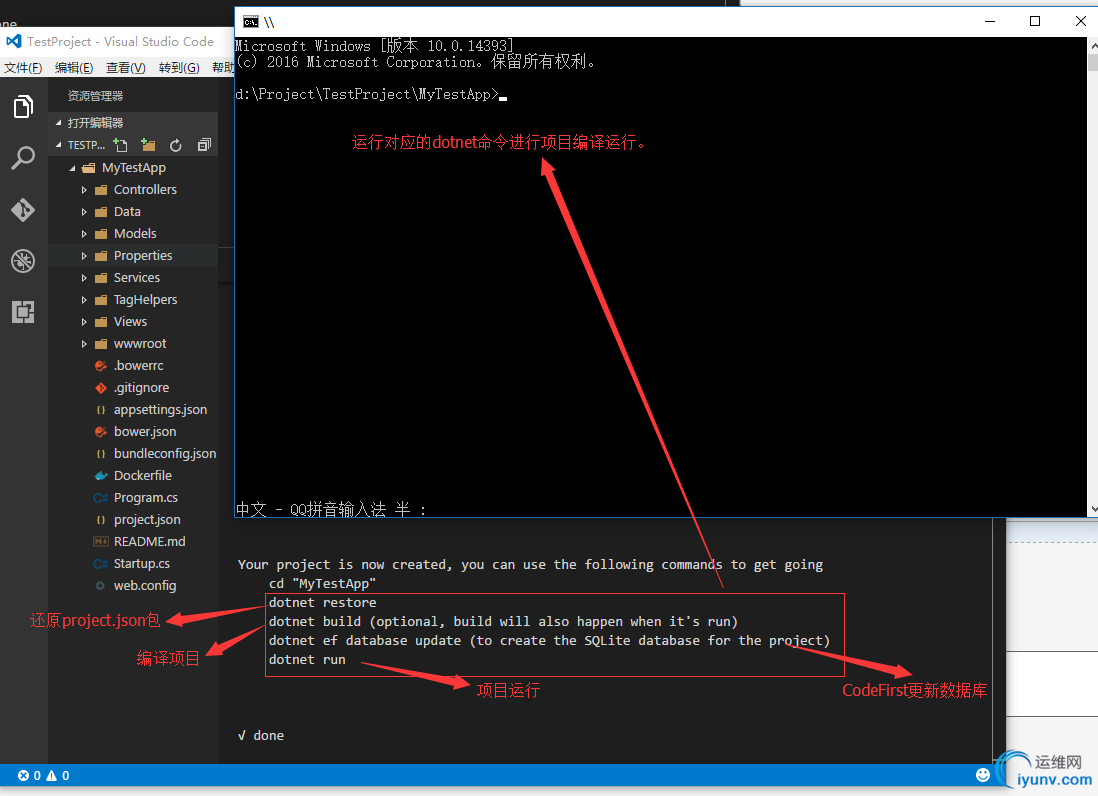Screen dimensions: 1098x796
Task: Expand the wwwroot folder
Action: click(84, 344)
